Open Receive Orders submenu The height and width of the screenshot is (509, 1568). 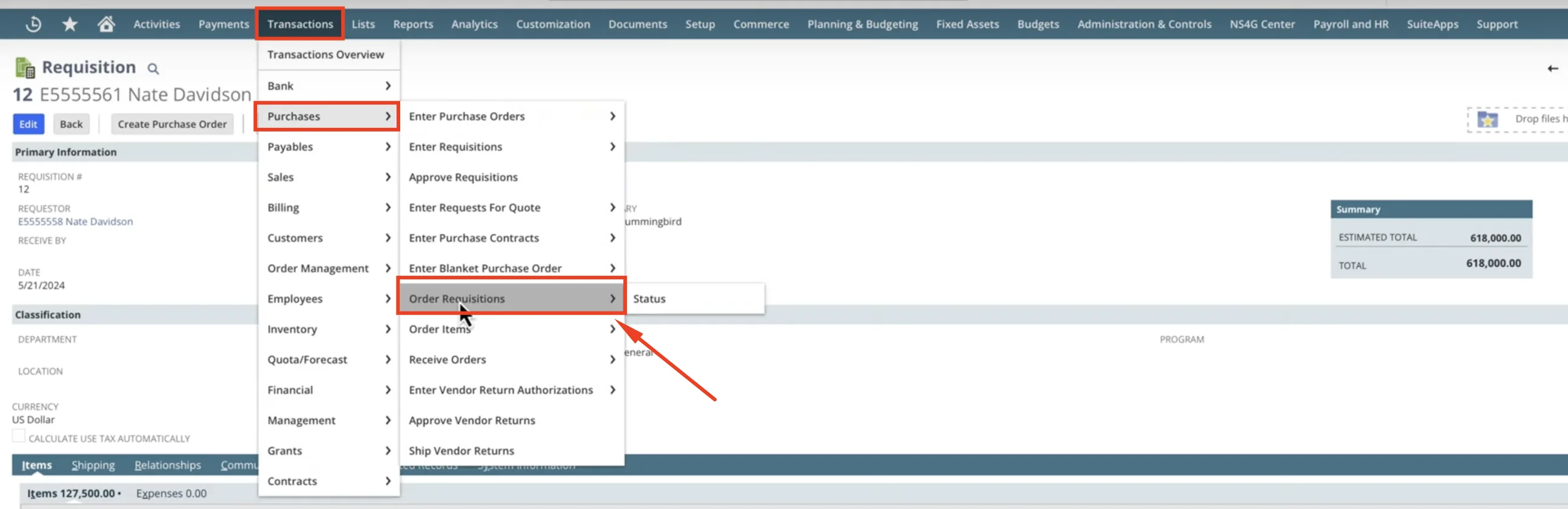[x=511, y=359]
